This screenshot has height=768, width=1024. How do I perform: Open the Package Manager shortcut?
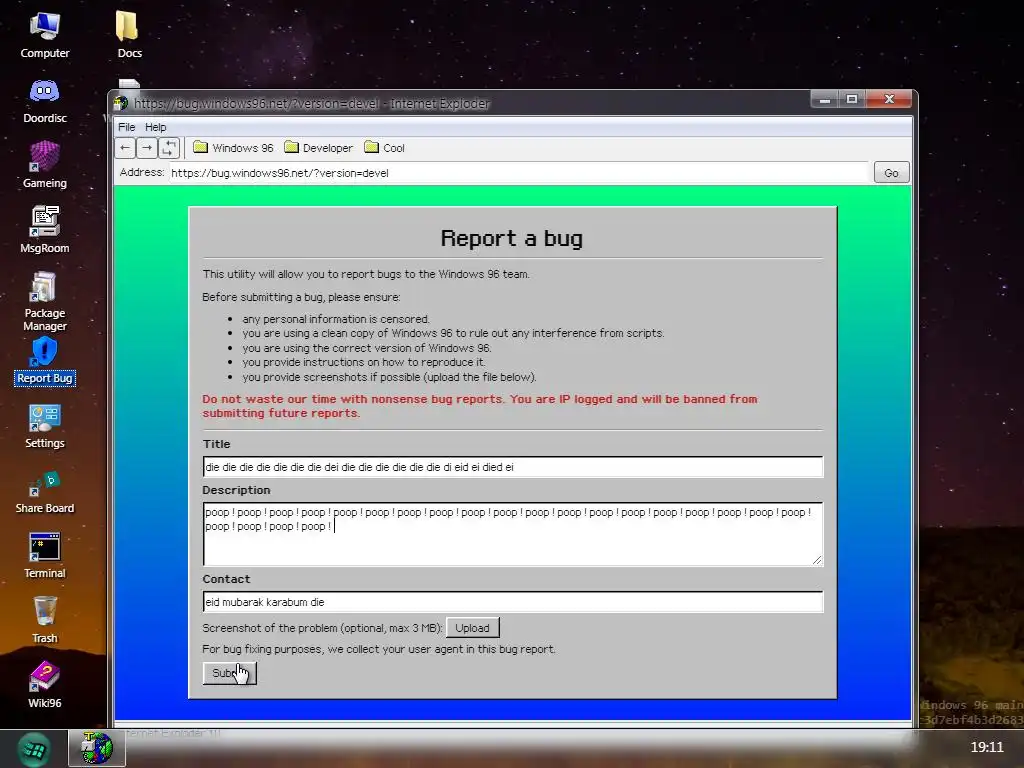tap(44, 301)
